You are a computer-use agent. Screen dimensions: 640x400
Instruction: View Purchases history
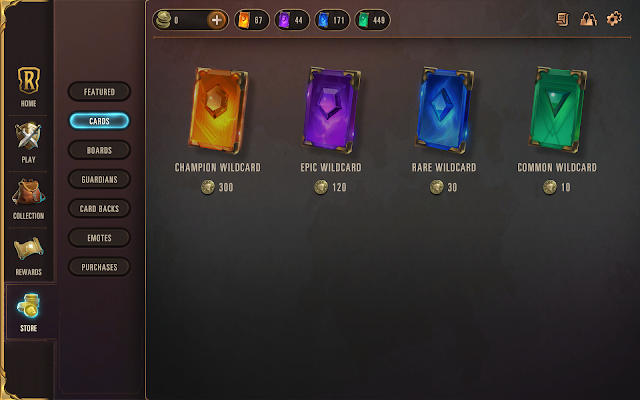99,267
